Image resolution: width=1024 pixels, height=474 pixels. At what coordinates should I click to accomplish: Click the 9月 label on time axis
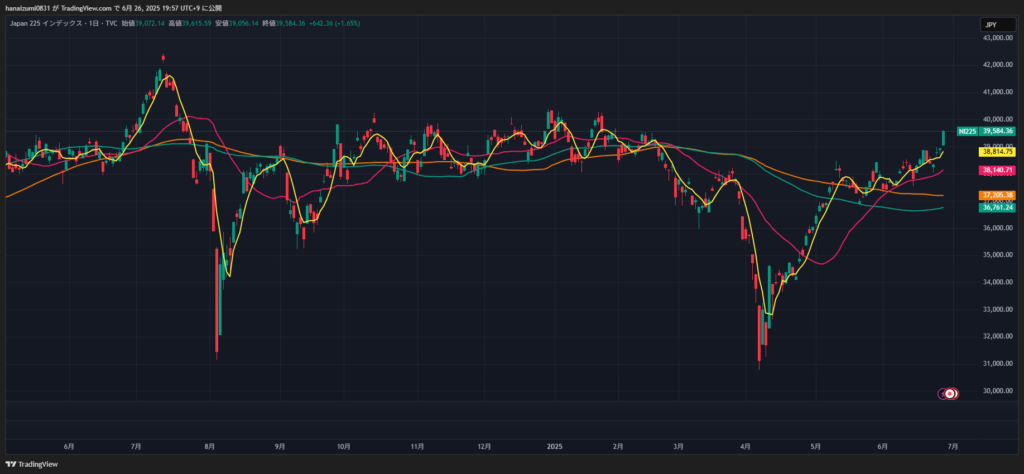pos(280,447)
